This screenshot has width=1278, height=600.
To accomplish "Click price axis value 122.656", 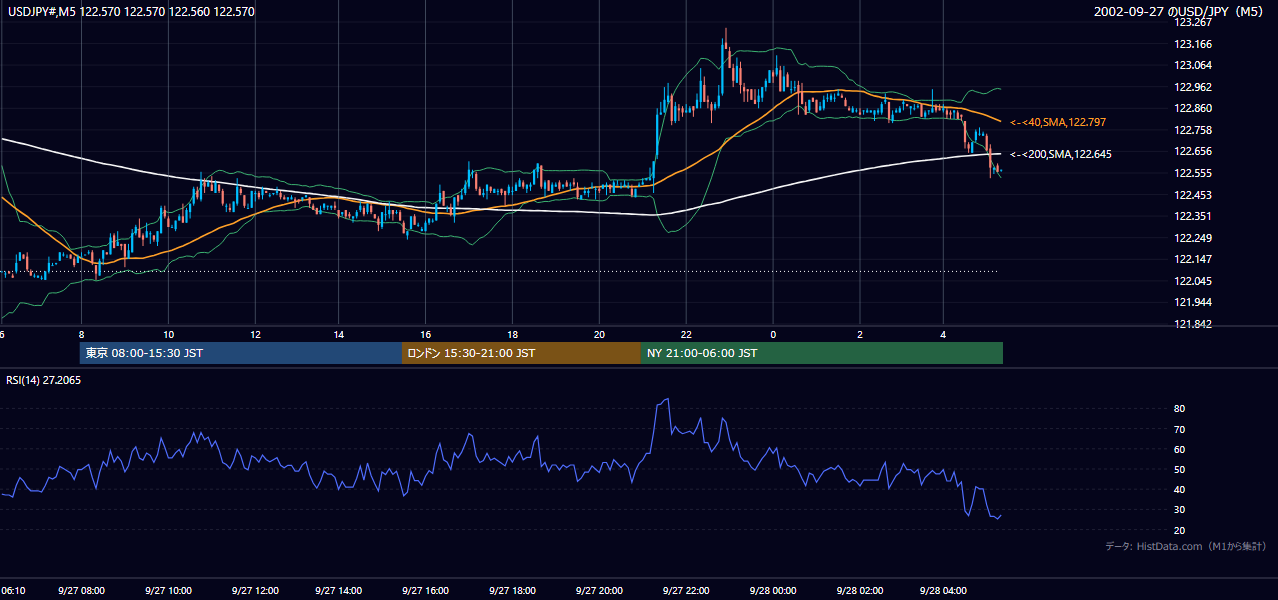I will [x=1194, y=151].
